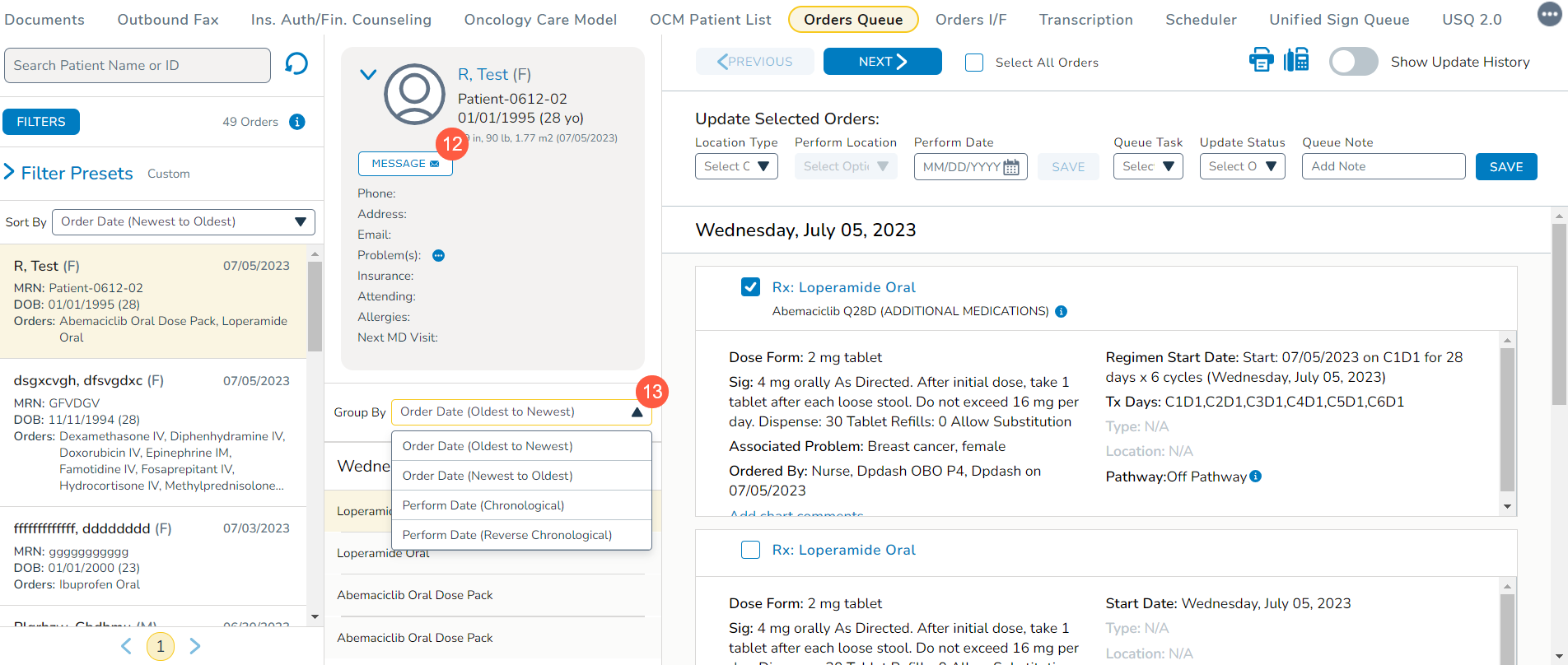
Task: Collapse the patient details chevron
Action: 368,75
